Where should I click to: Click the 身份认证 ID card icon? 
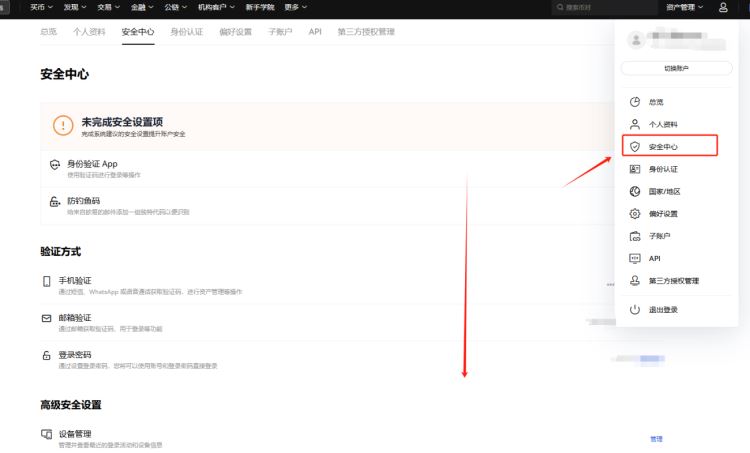pos(634,169)
